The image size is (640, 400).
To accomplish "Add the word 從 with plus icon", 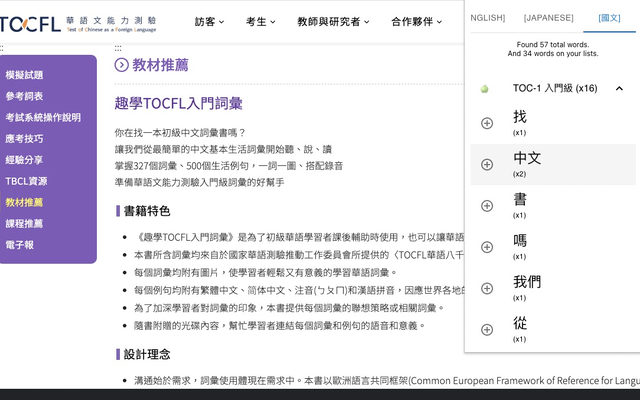I will click(487, 329).
